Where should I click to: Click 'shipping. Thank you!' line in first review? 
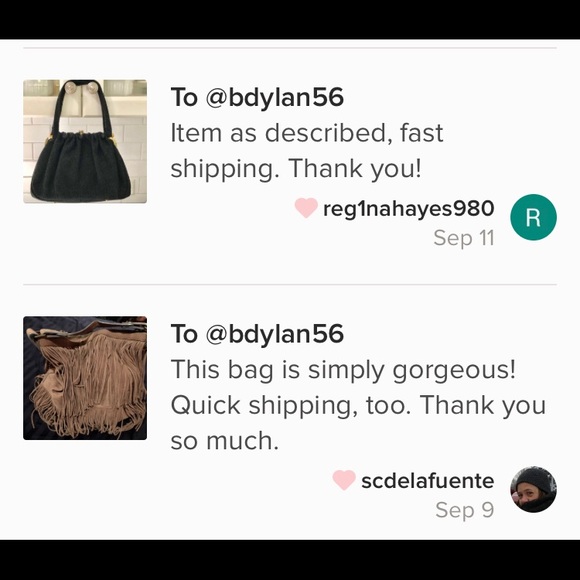(x=296, y=169)
